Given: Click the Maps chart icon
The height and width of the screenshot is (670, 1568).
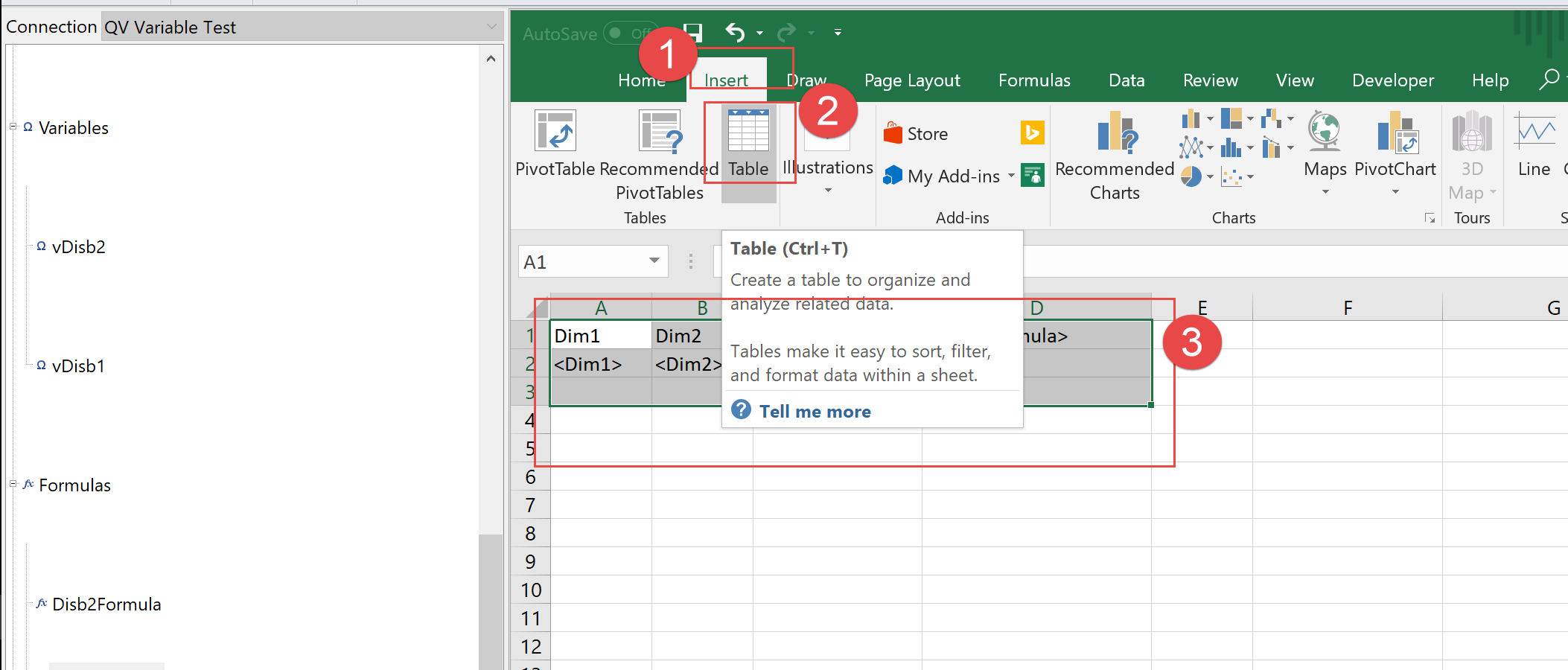Looking at the screenshot, I should tap(1325, 131).
